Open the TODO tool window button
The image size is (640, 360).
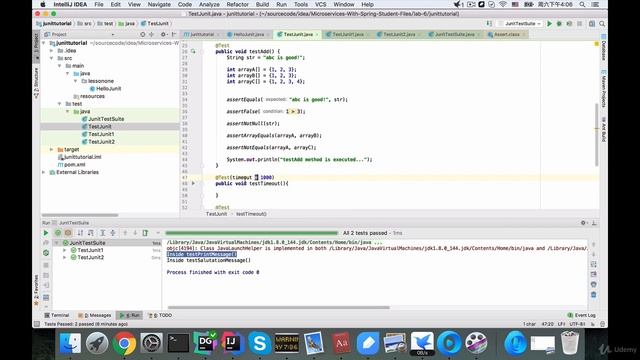[x=160, y=316]
